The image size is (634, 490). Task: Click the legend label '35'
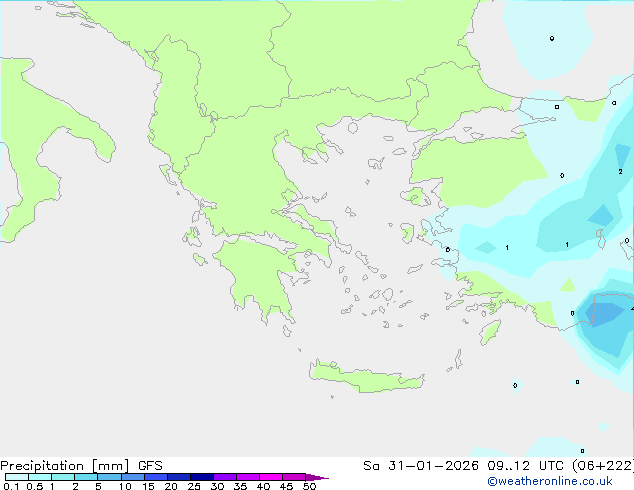pyautogui.click(x=241, y=486)
